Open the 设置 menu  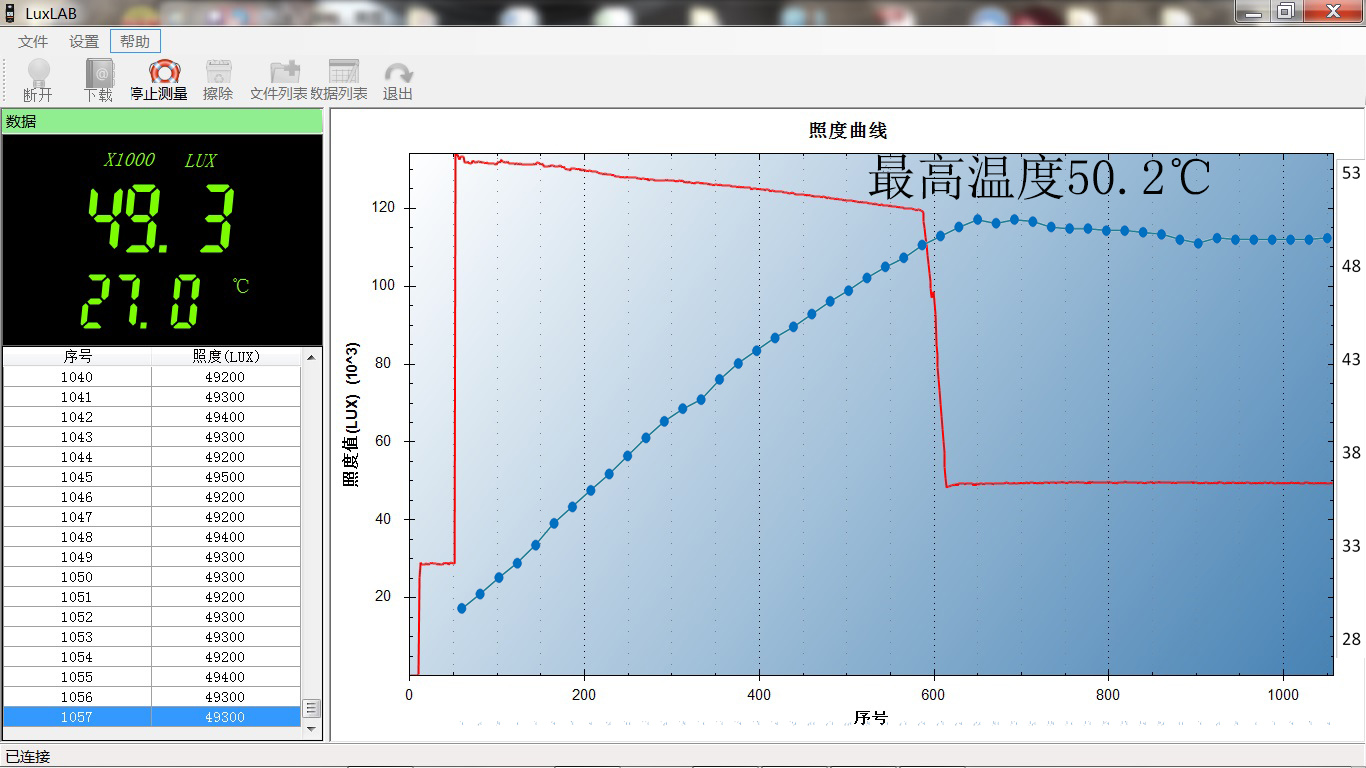click(x=84, y=42)
